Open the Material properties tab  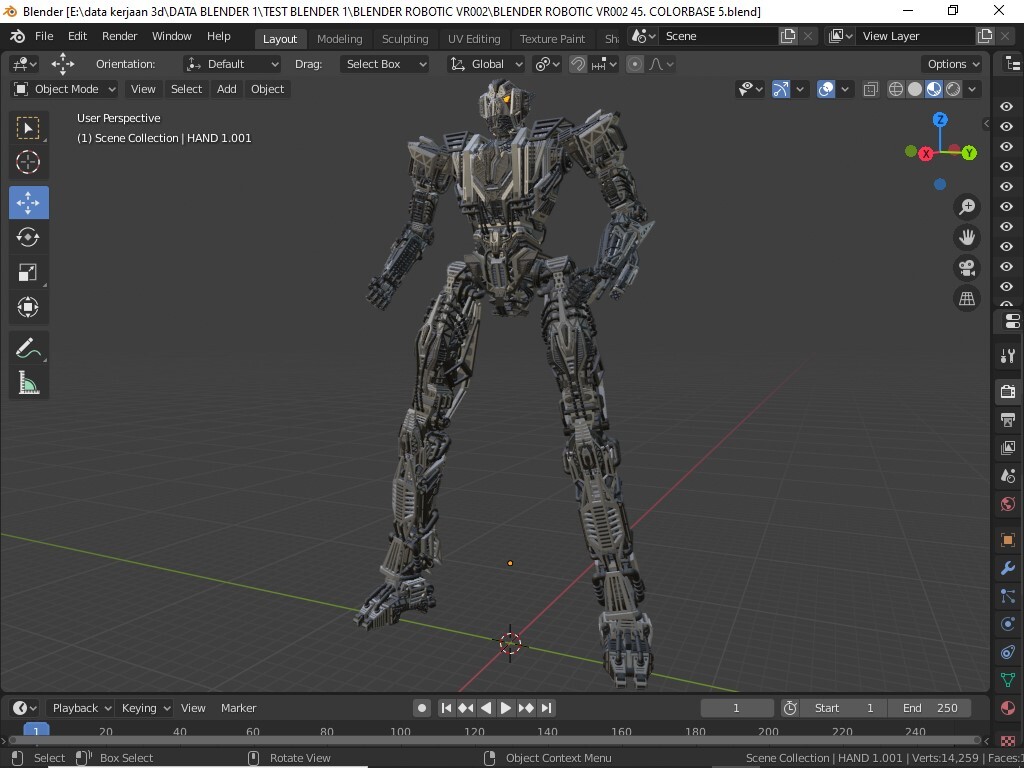(x=1007, y=708)
